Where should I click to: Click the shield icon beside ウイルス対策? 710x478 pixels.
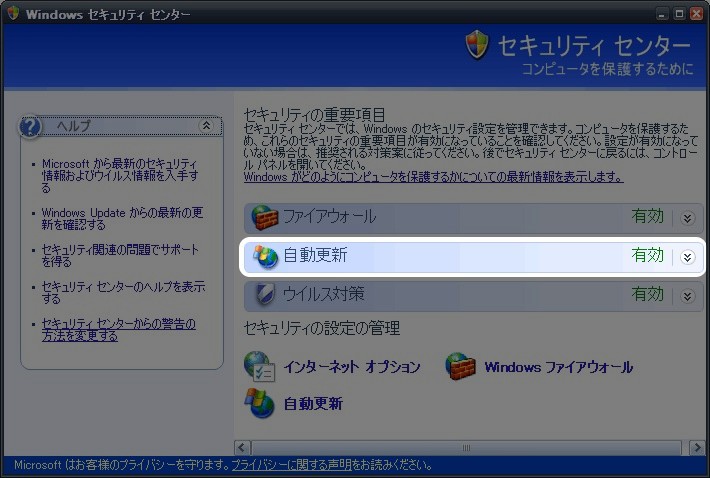click(x=264, y=294)
